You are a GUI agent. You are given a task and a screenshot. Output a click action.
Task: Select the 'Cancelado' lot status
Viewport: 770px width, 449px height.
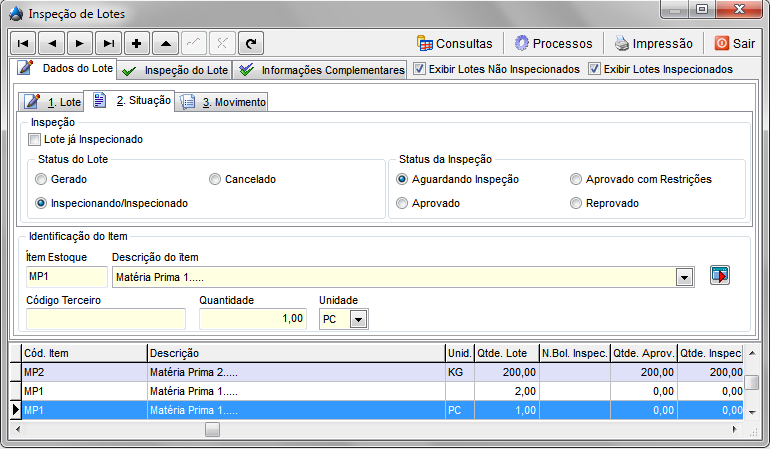tap(215, 179)
